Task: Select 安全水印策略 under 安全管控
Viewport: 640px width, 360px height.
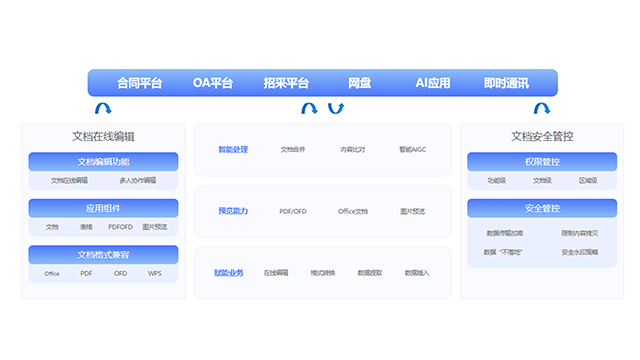Action: pos(580,252)
